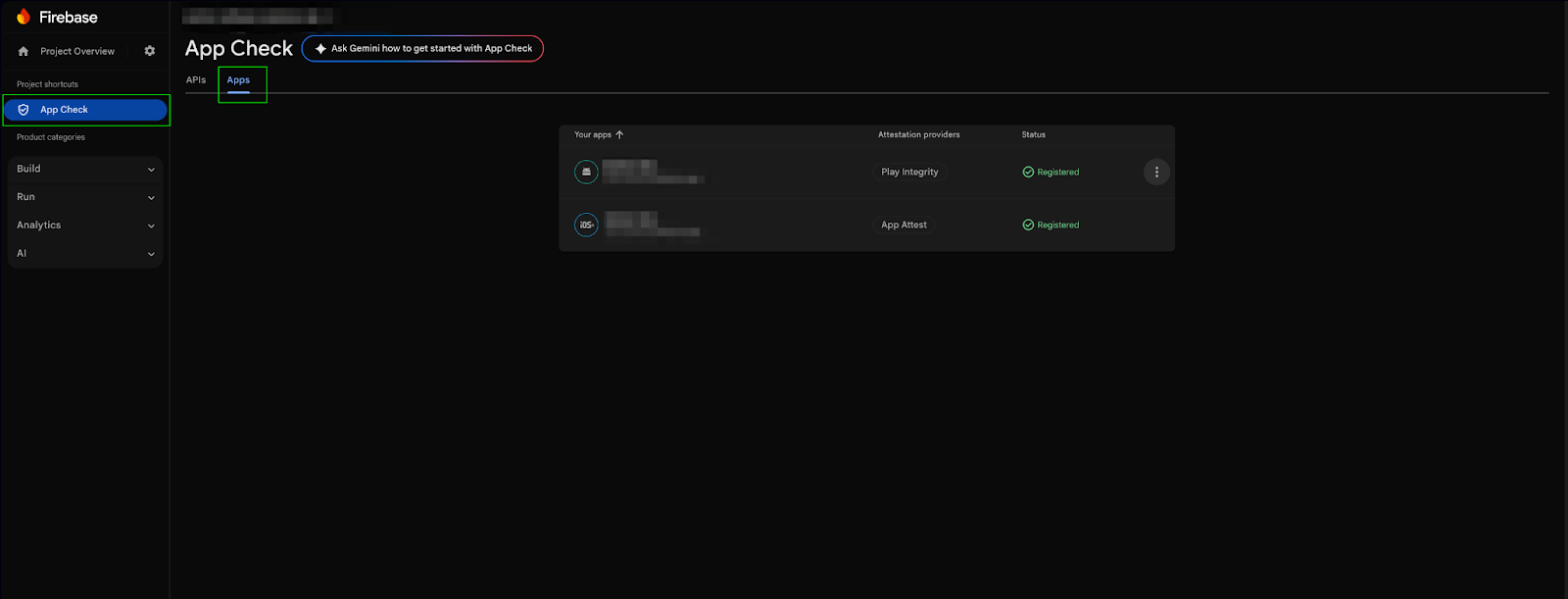
Task: Expand the AI category
Action: 85,254
